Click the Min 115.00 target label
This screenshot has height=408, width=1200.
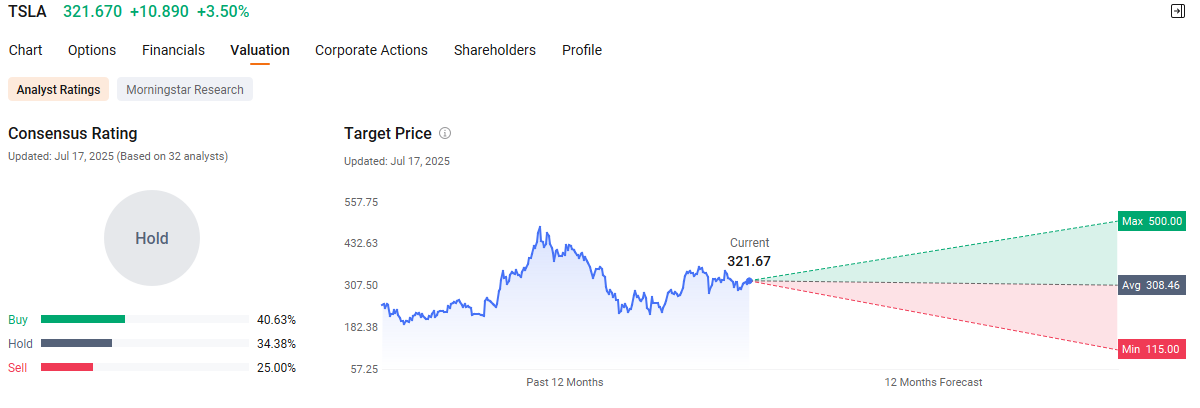click(x=1152, y=349)
